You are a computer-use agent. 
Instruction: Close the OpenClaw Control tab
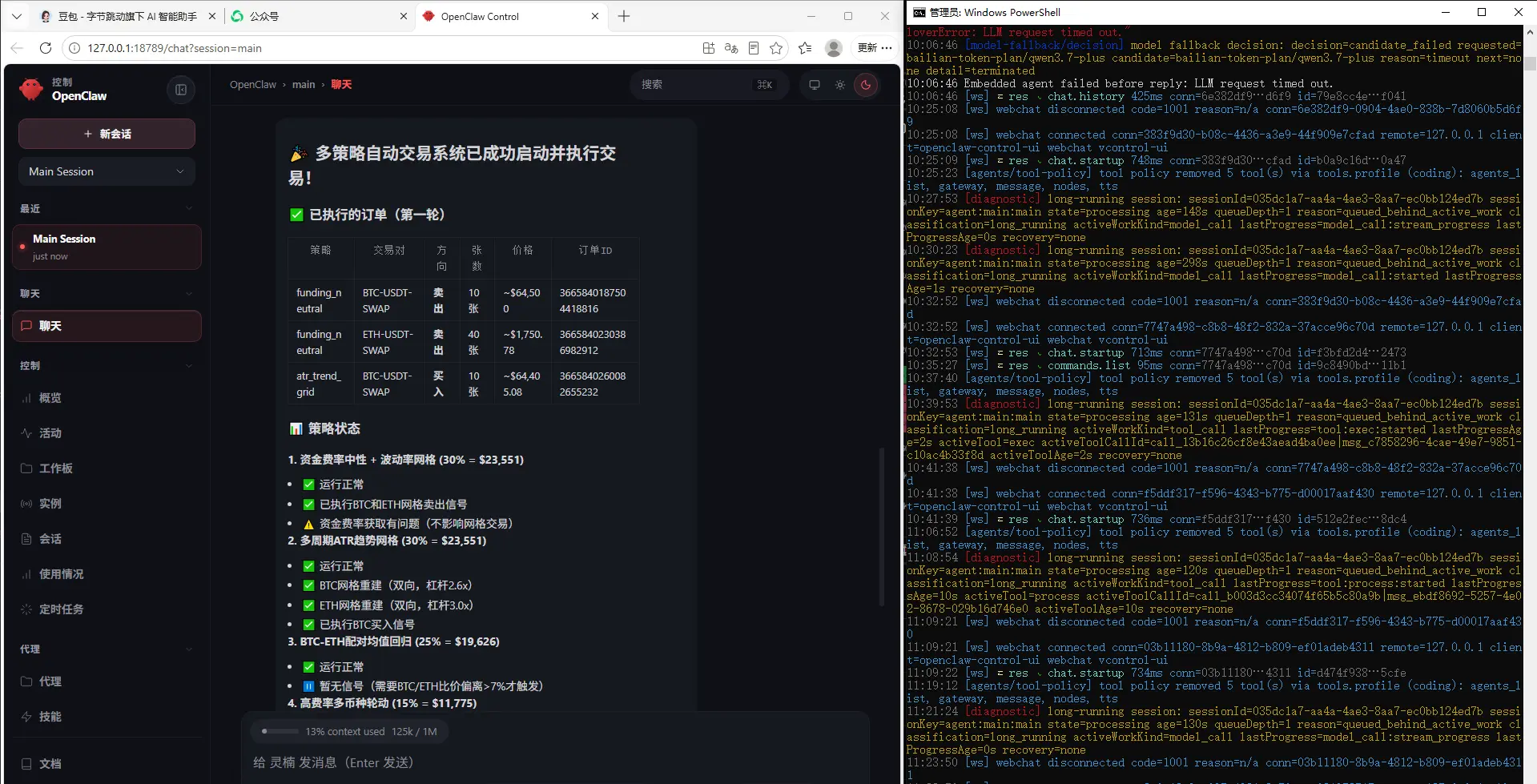click(x=595, y=16)
